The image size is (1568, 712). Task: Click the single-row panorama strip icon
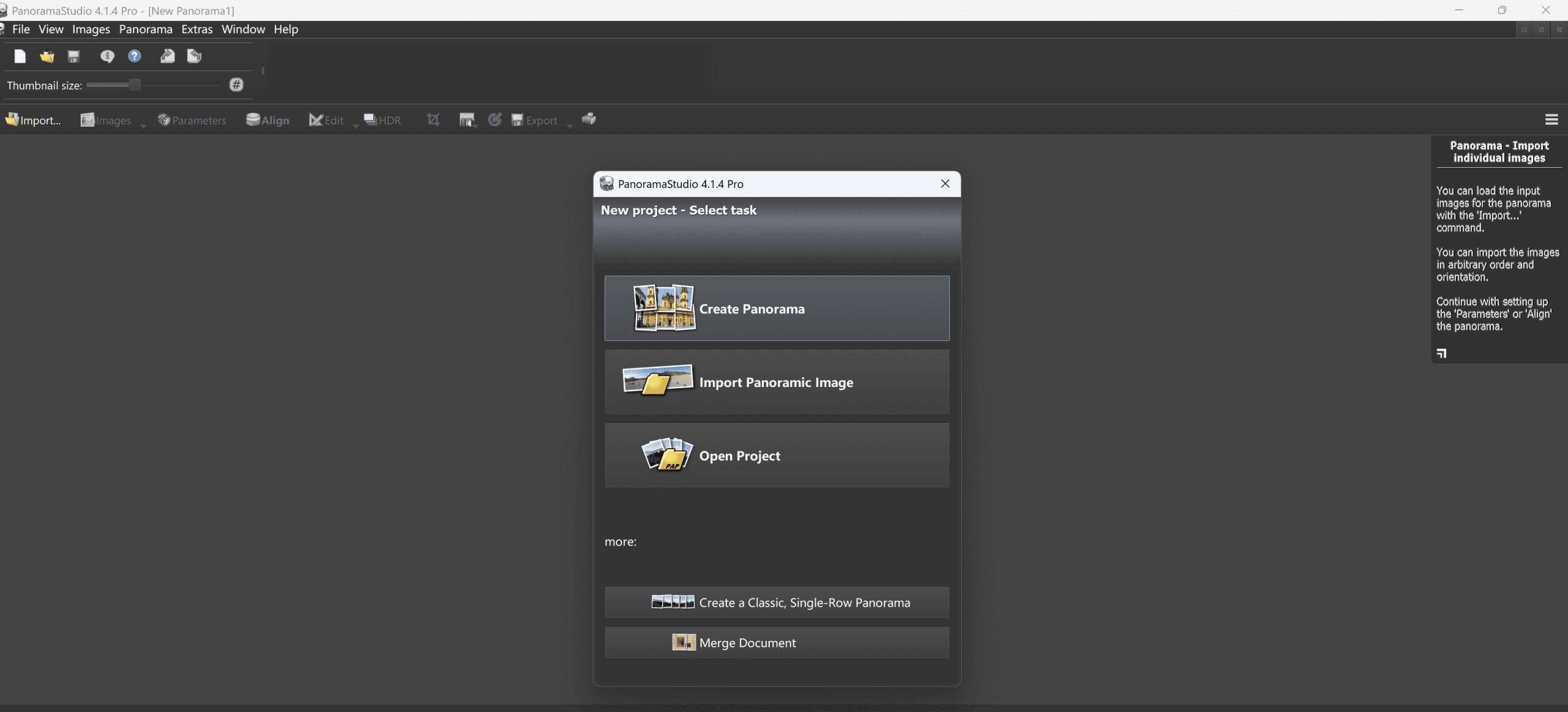click(x=673, y=602)
